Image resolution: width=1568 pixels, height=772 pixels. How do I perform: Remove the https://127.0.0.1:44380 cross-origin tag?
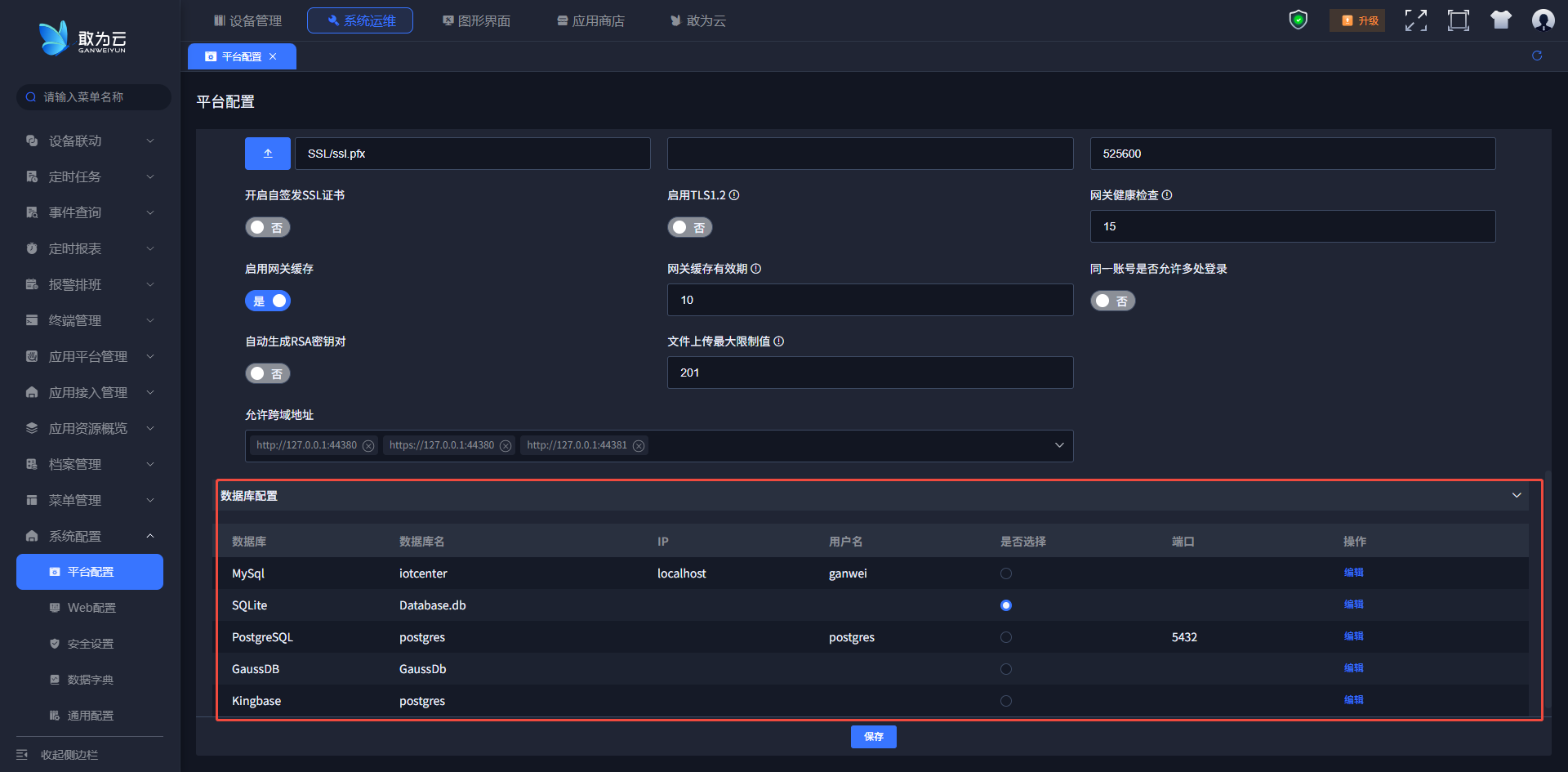506,446
